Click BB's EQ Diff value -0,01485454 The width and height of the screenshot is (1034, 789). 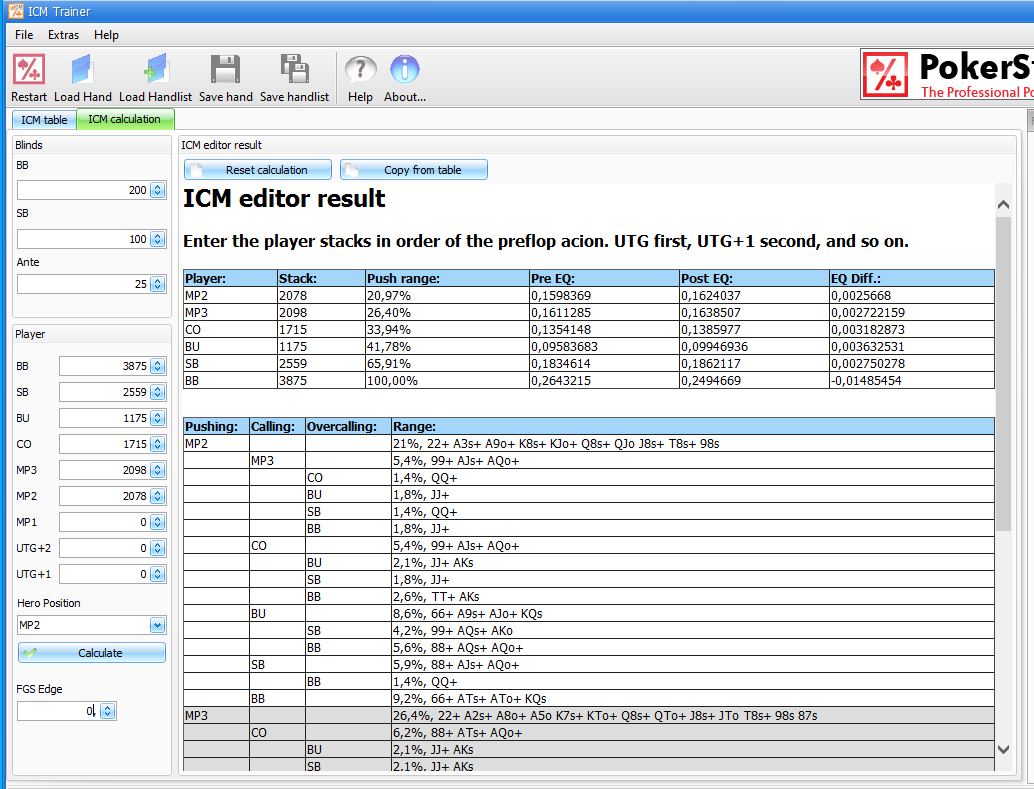[x=911, y=381]
